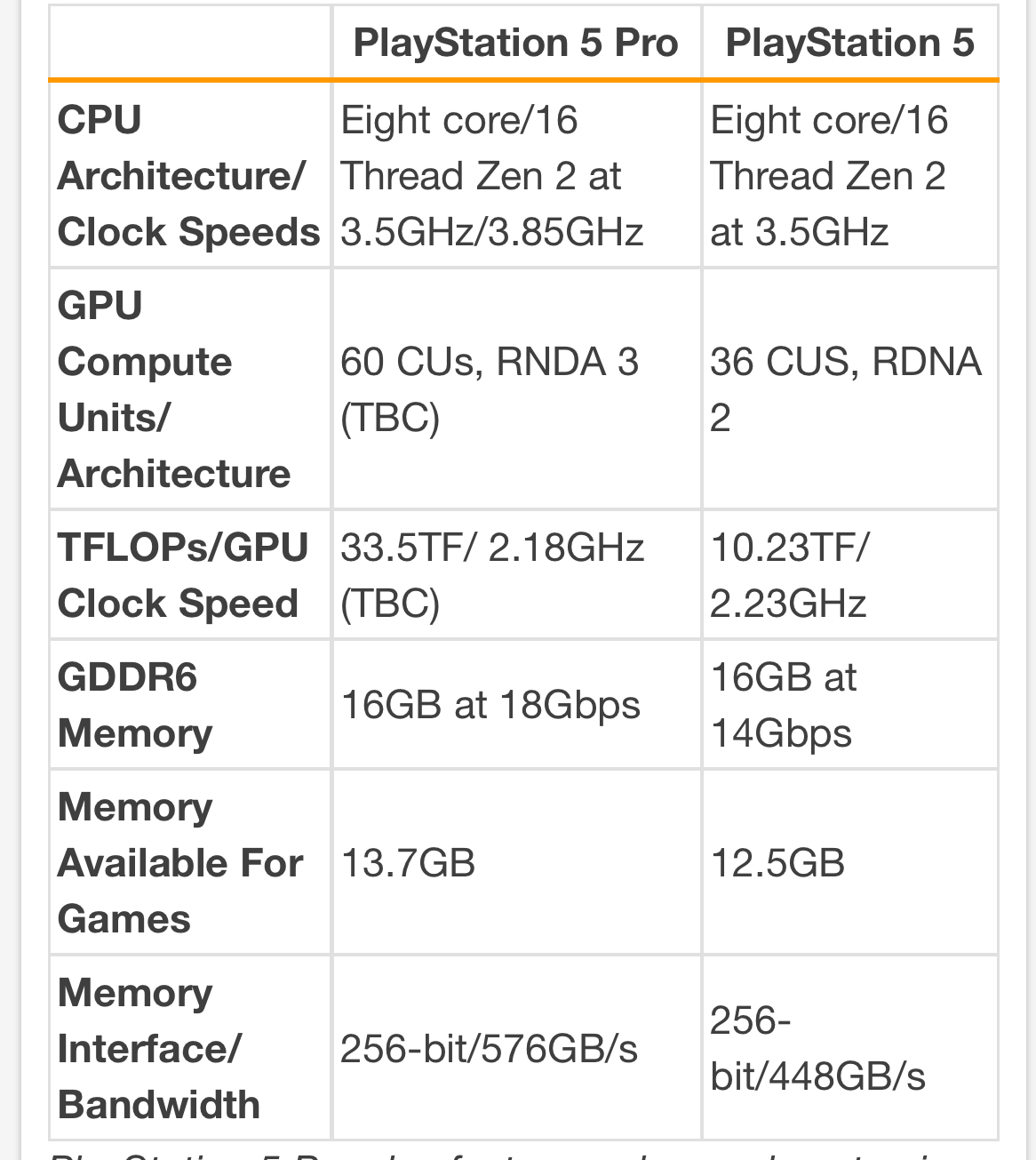Screen dimensions: 1036x1160
Task: Click the CPU Architecture/Clock Speeds row label
Action: (189, 176)
